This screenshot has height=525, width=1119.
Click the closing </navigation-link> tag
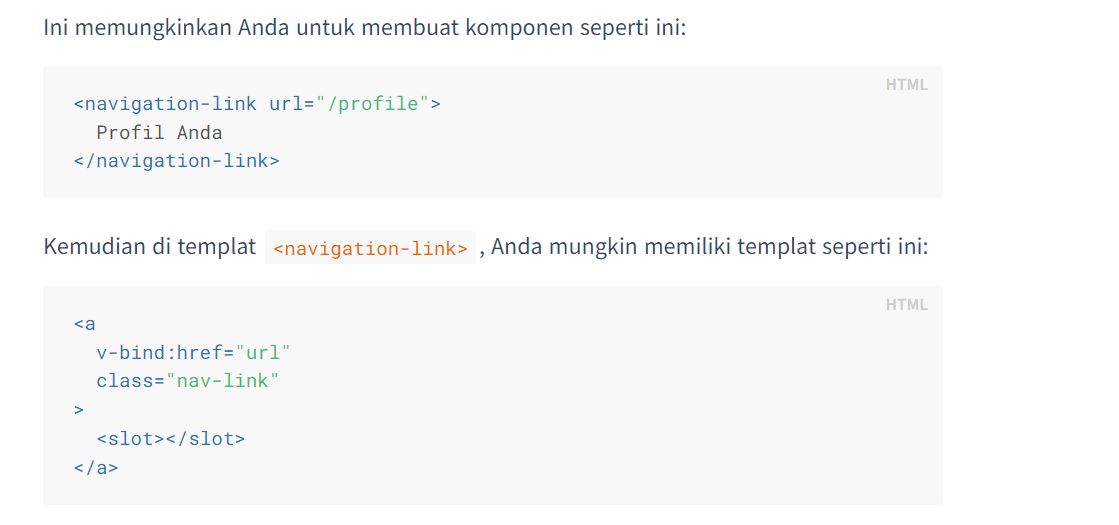pos(176,160)
